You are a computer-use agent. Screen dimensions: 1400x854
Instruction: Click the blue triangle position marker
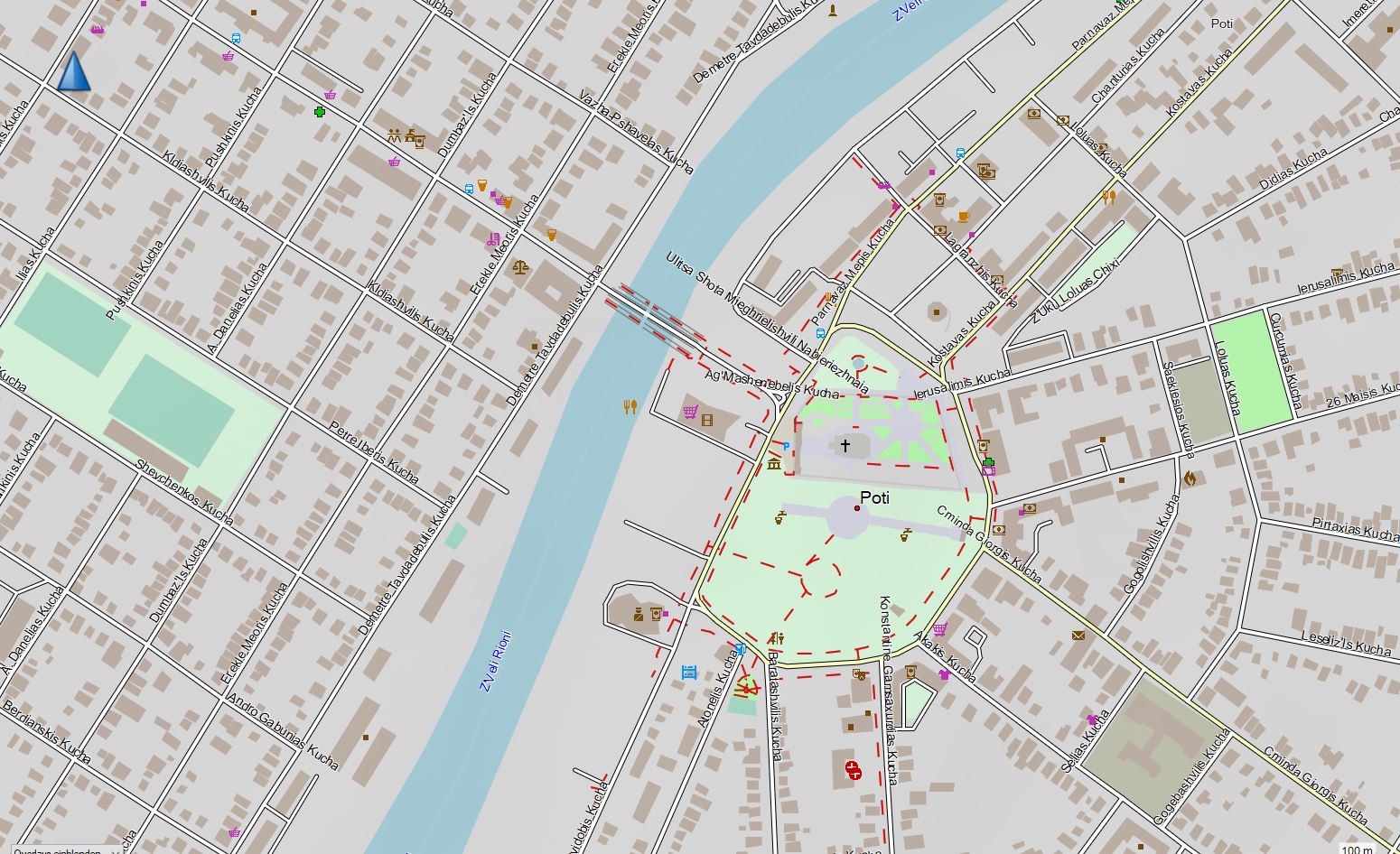74,71
